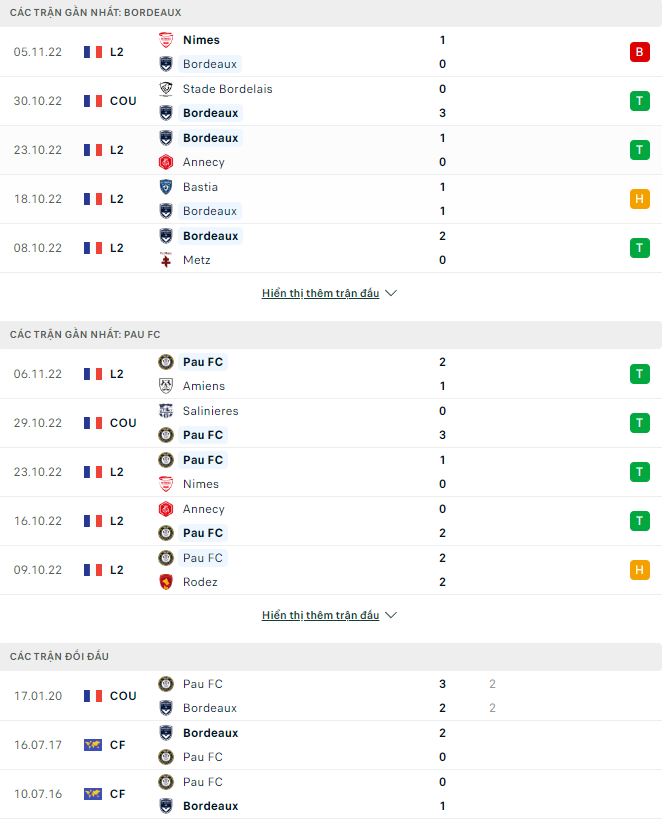Viewport: 668px width, 824px height.
Task: Toggle the green T result badge for Bordeaux vs Annecy
Action: (639, 150)
